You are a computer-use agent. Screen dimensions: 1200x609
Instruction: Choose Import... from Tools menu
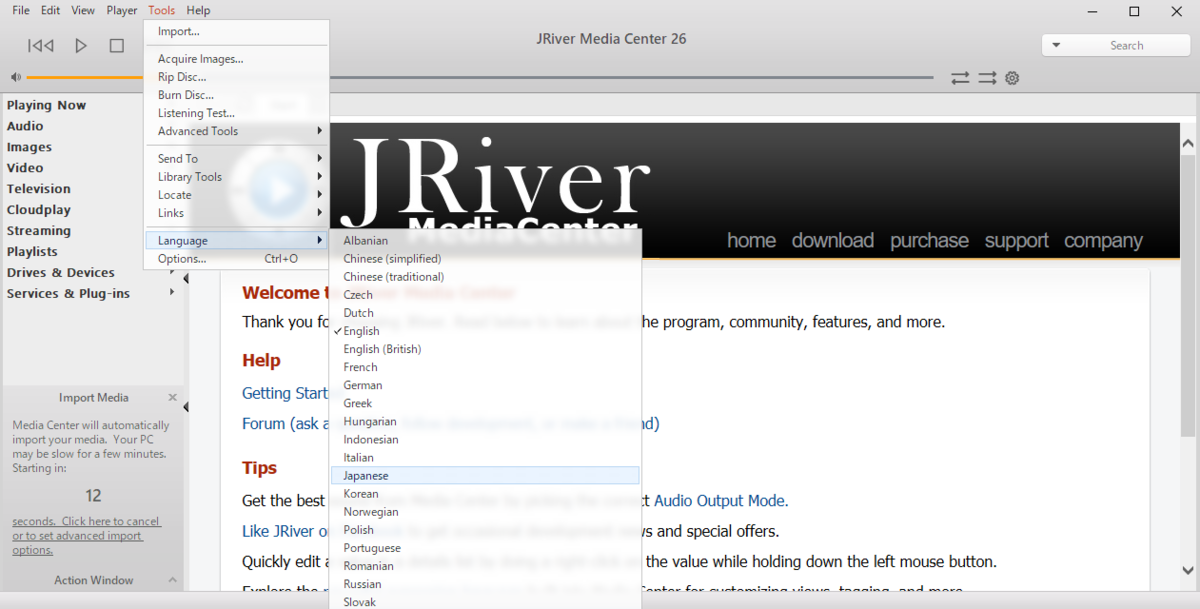236,31
